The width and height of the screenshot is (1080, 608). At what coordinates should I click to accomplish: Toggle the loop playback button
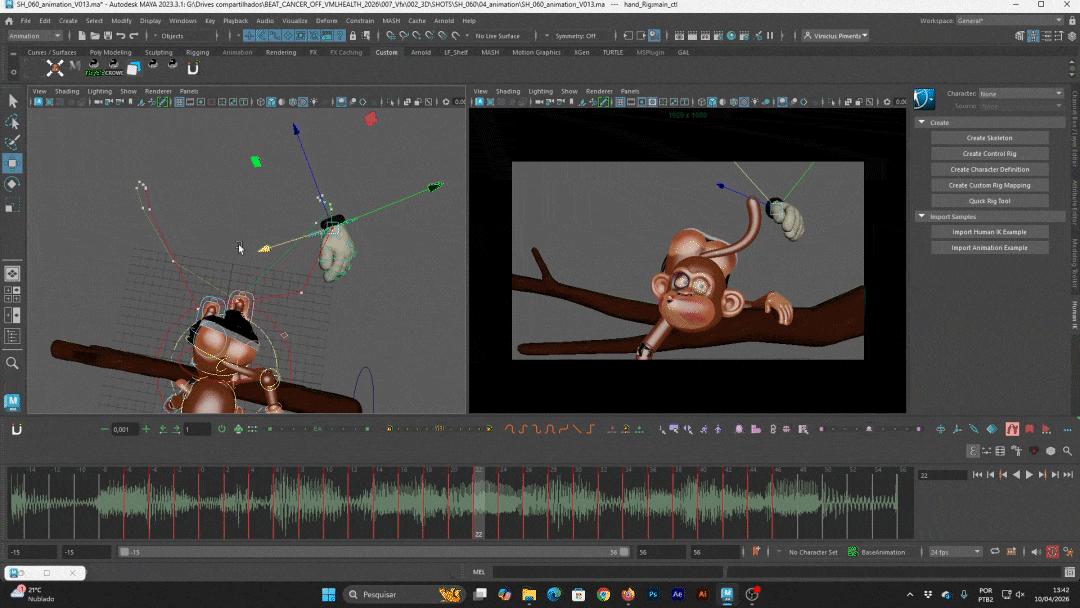click(993, 552)
